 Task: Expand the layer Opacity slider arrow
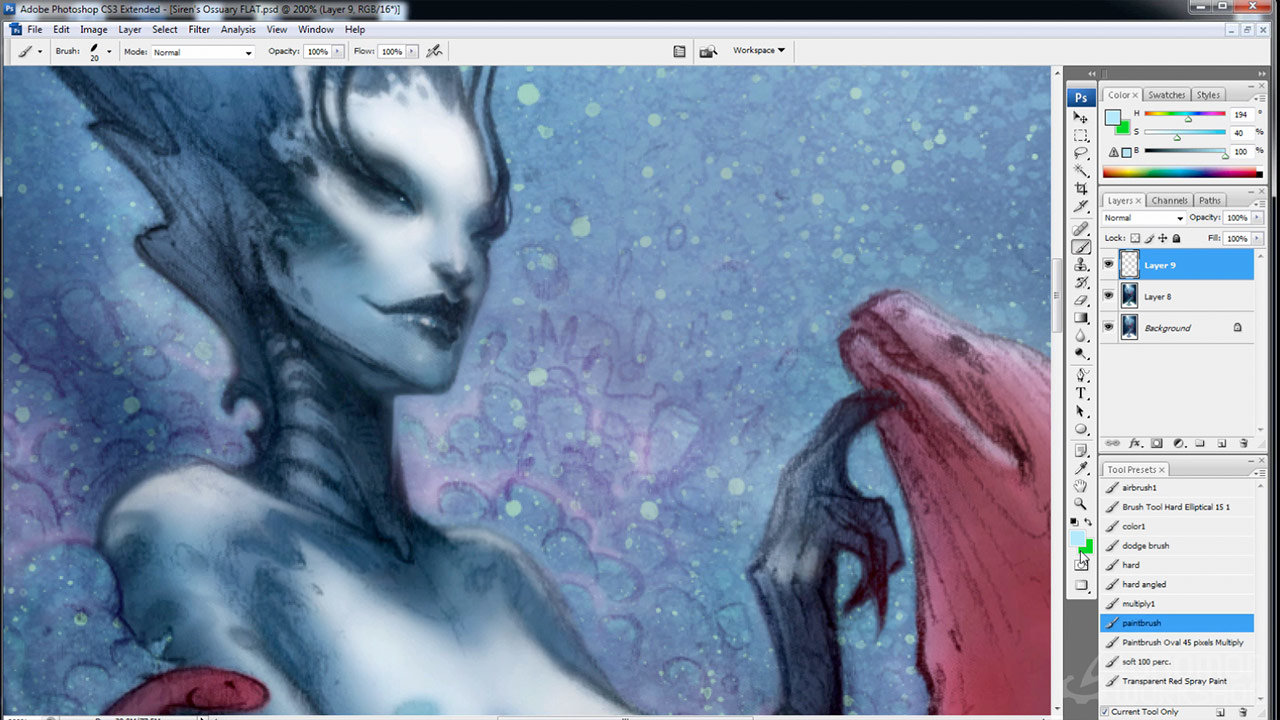(1256, 218)
